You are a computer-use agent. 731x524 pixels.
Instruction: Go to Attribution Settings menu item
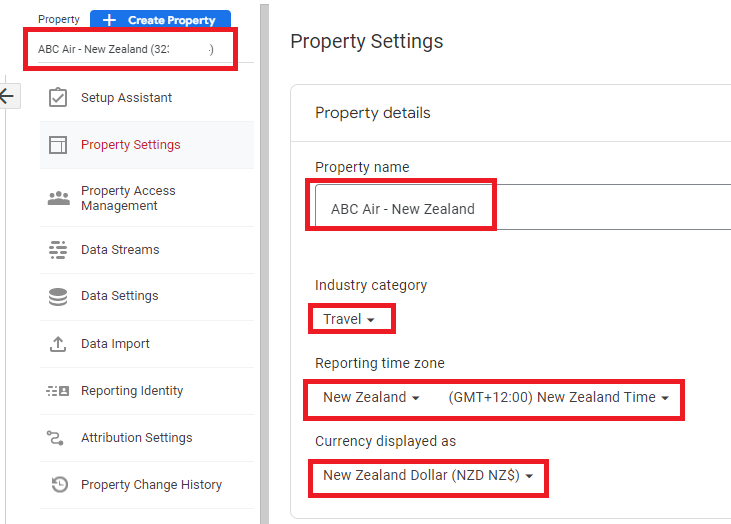point(136,438)
